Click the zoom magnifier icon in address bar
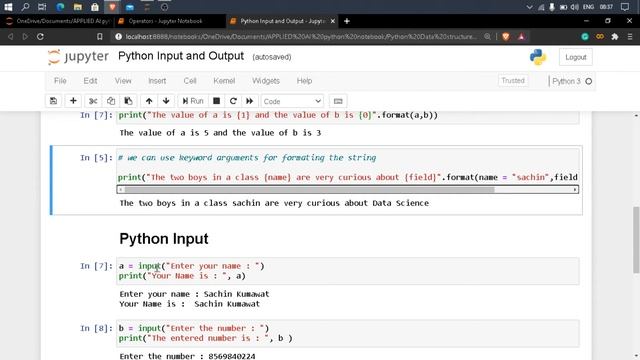Image resolution: width=640 pixels, height=360 pixels. pyautogui.click(x=487, y=36)
